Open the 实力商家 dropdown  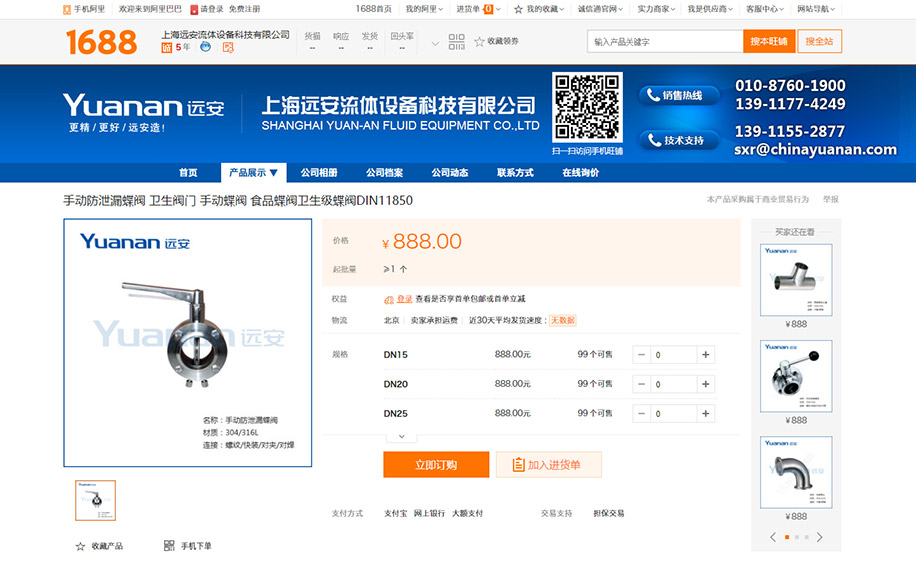(x=656, y=9)
